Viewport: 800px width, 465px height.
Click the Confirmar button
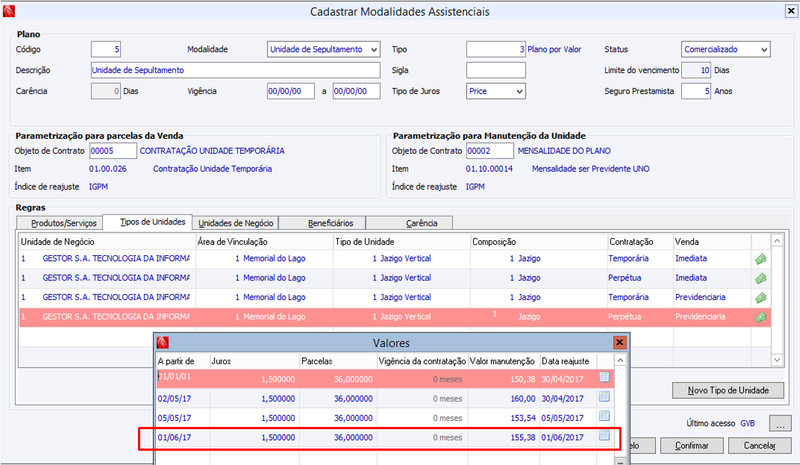coord(691,446)
